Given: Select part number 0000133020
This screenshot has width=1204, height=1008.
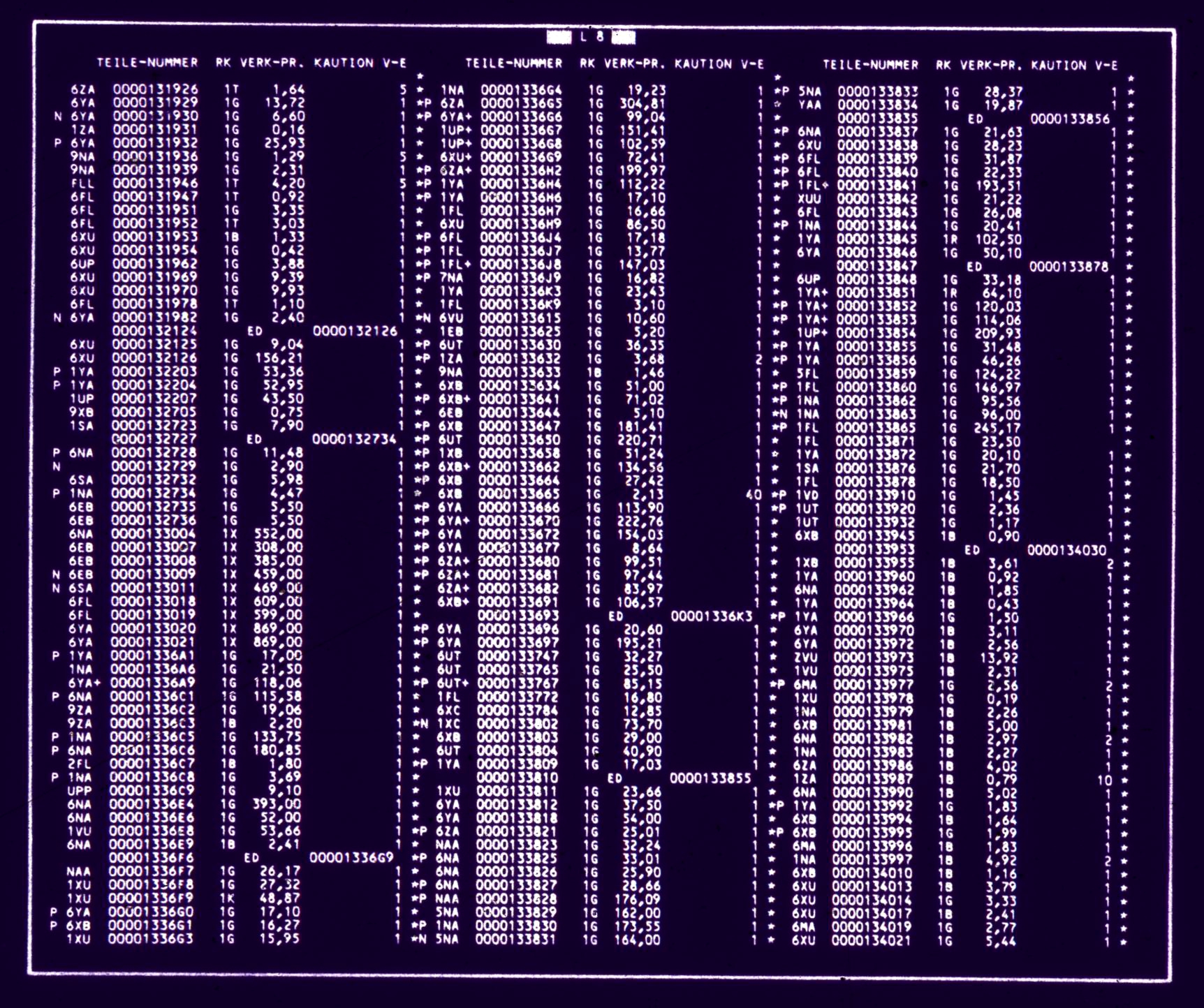Looking at the screenshot, I should [x=153, y=628].
